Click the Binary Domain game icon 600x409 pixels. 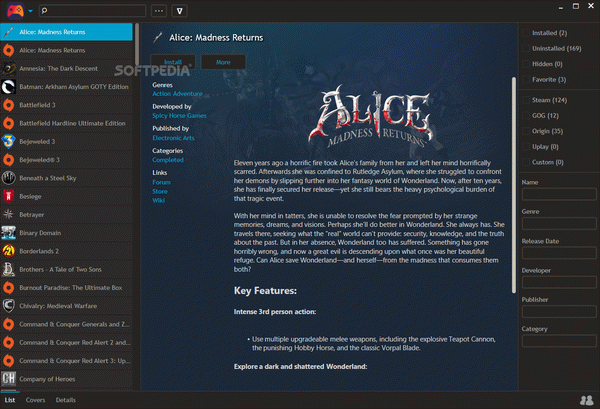8,233
